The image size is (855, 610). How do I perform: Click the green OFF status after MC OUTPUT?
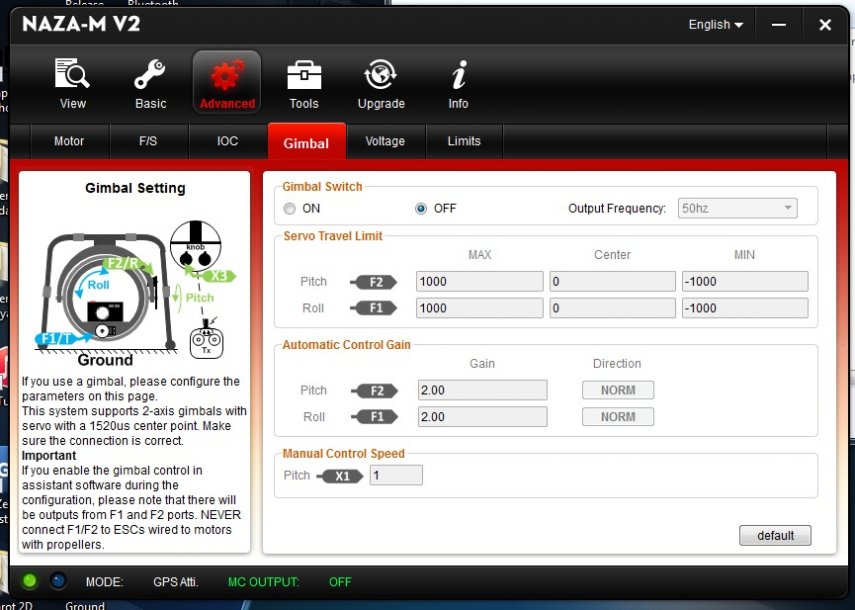point(340,582)
